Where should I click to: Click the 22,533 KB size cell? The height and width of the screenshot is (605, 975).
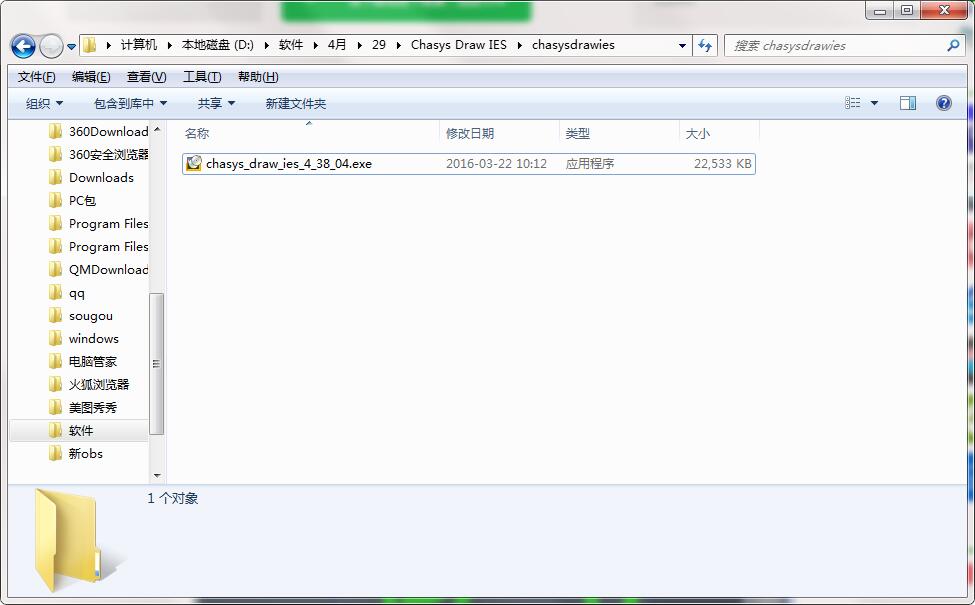tap(723, 164)
